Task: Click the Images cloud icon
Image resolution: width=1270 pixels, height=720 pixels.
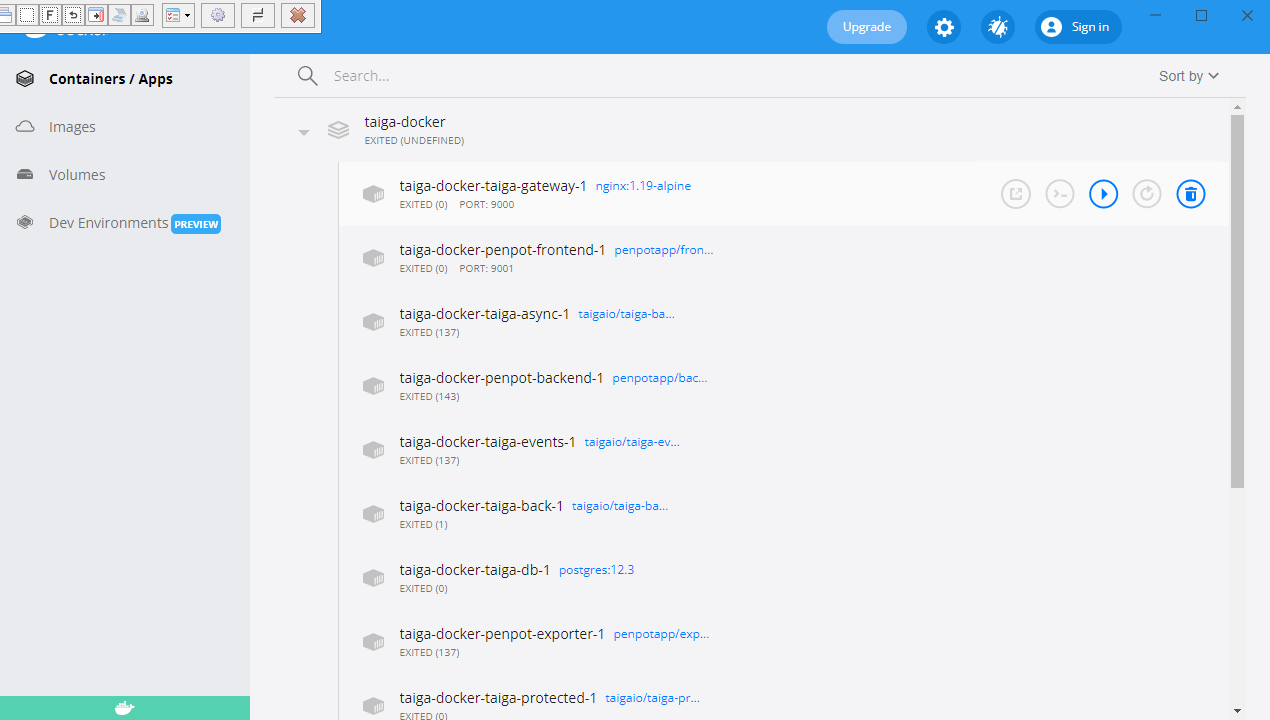Action: tap(26, 127)
